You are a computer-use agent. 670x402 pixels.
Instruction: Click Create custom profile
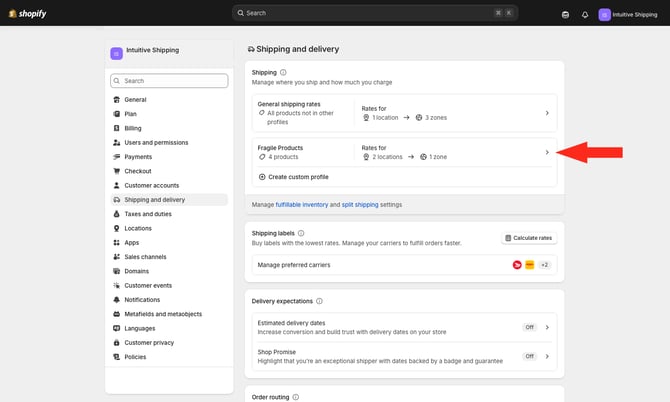[x=294, y=177]
